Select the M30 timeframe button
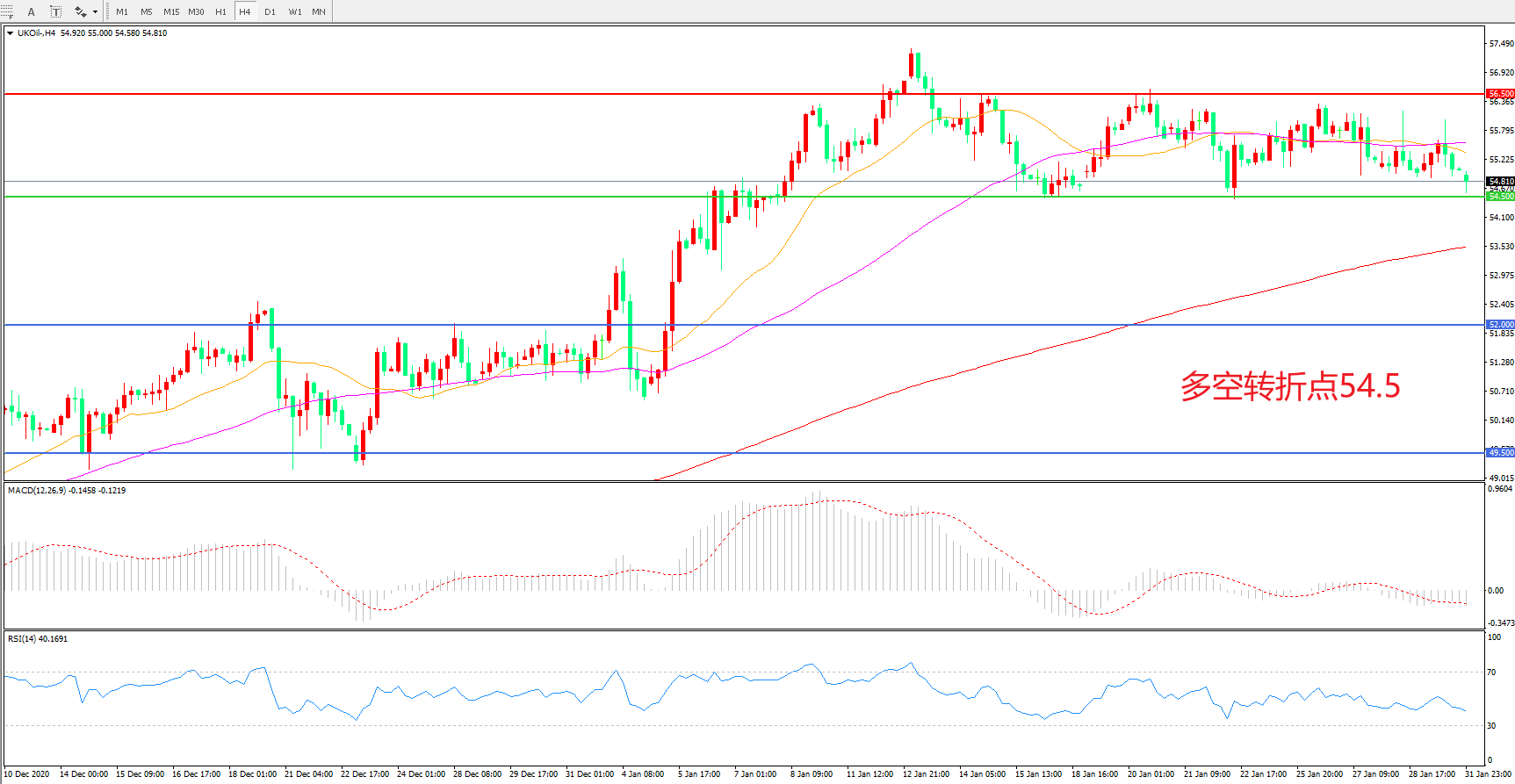This screenshot has width=1515, height=784. (x=196, y=11)
